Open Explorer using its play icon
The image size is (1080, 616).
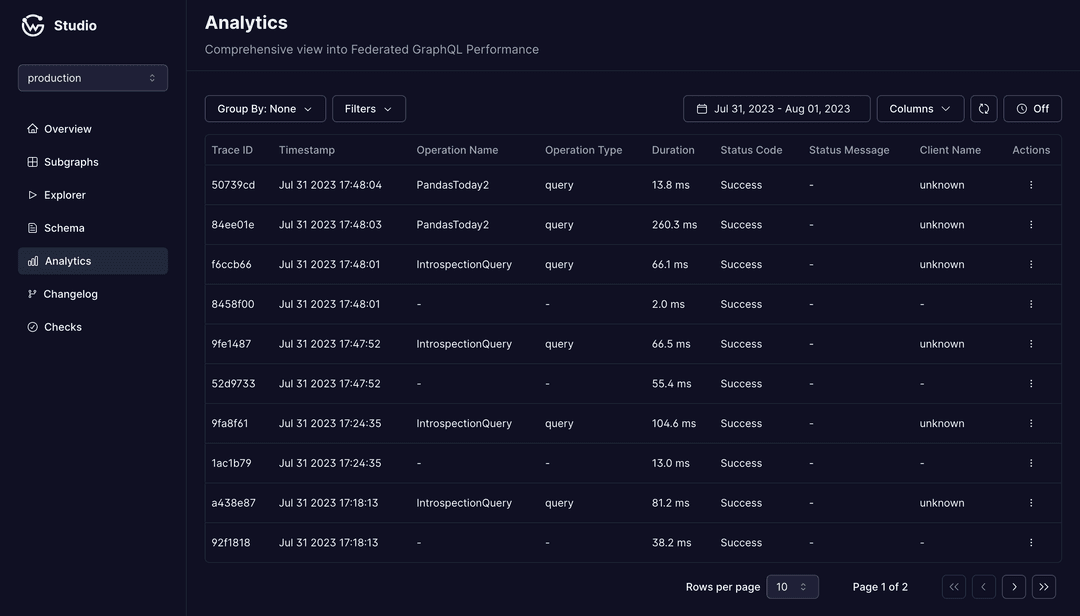pyautogui.click(x=32, y=194)
